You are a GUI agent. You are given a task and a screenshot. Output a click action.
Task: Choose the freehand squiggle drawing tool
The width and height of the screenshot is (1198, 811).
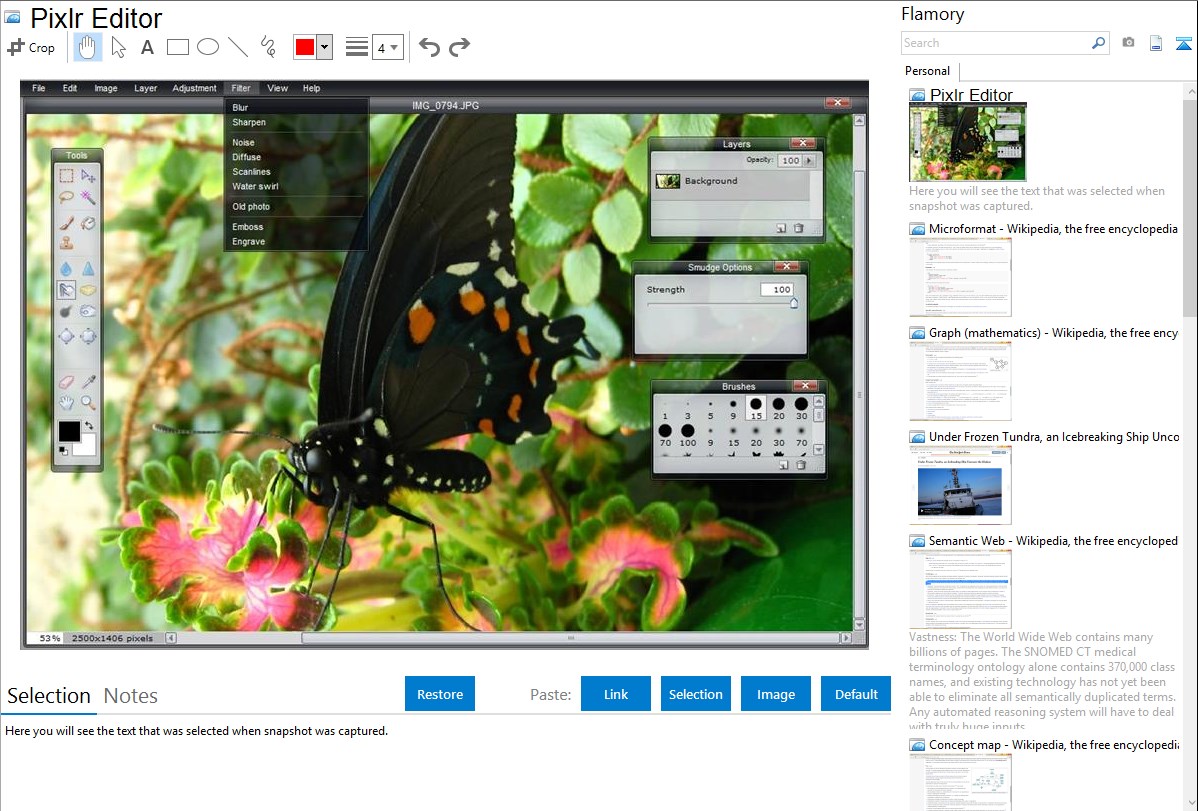[268, 47]
